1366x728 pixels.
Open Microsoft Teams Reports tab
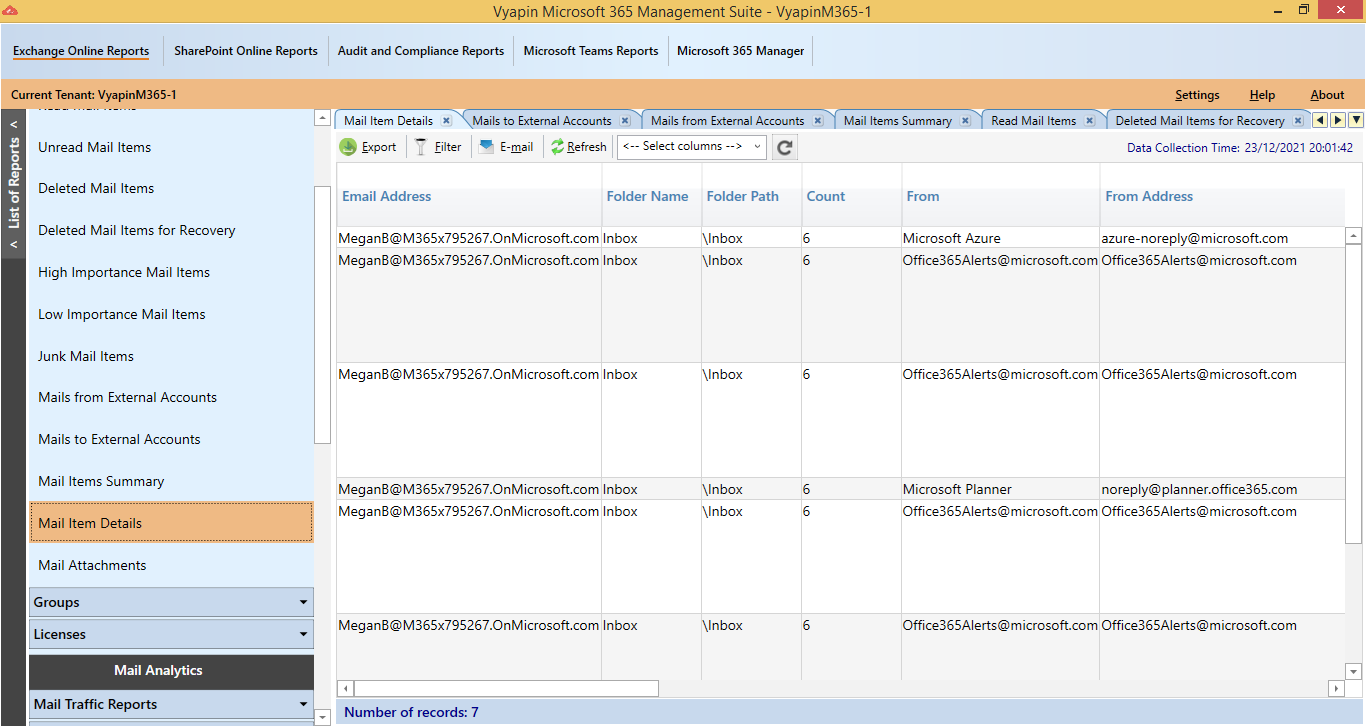coord(591,51)
